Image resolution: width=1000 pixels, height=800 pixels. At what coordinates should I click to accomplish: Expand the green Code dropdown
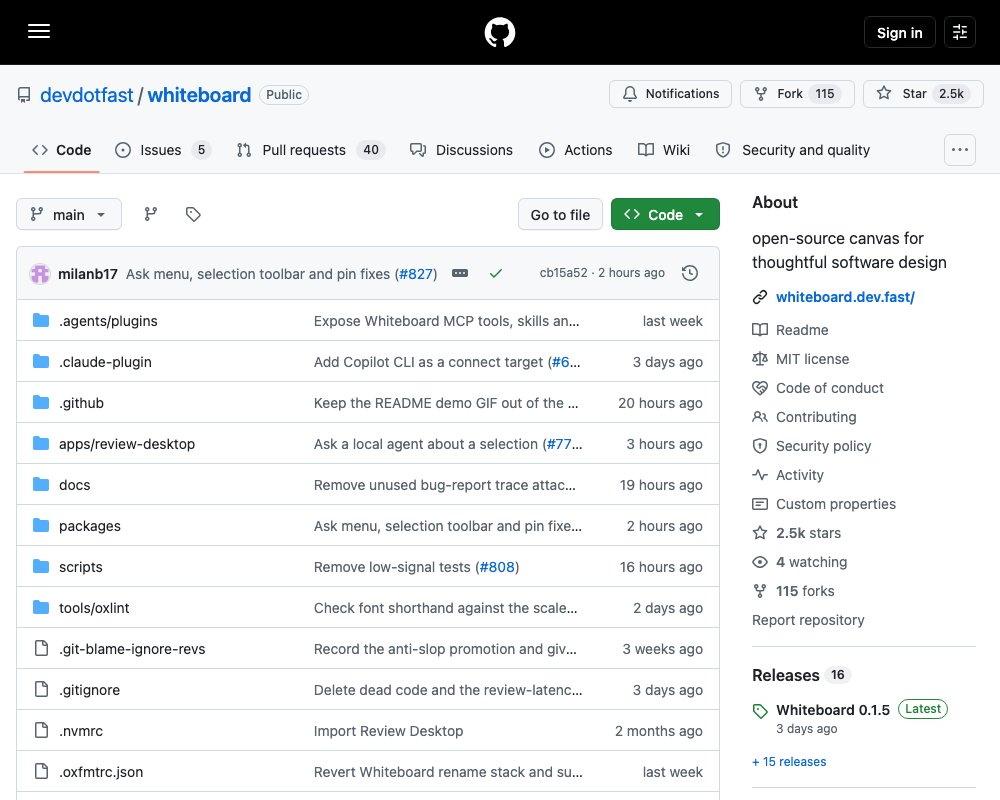click(x=665, y=214)
